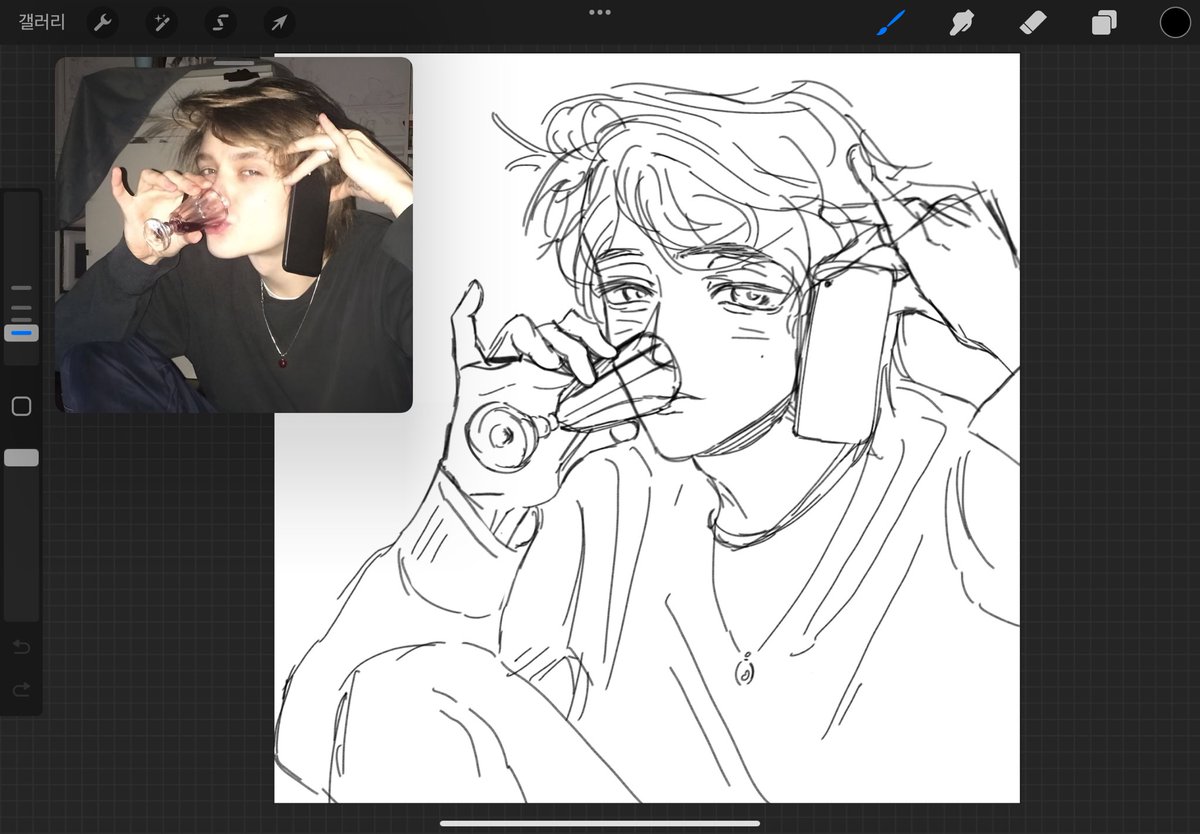Click the brush opacity slider handle

(x=21, y=457)
